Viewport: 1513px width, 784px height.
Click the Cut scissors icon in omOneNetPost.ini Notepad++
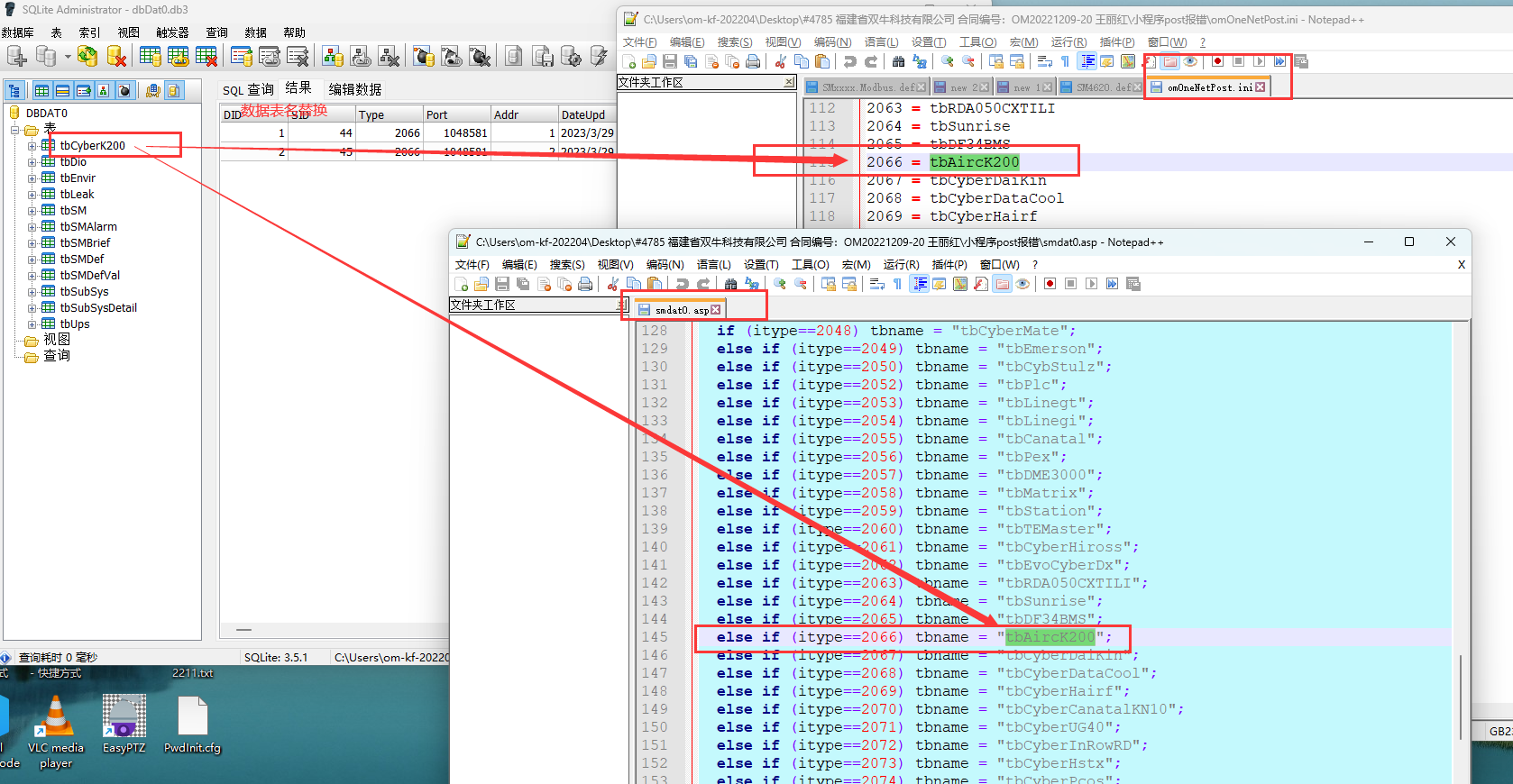click(x=780, y=61)
